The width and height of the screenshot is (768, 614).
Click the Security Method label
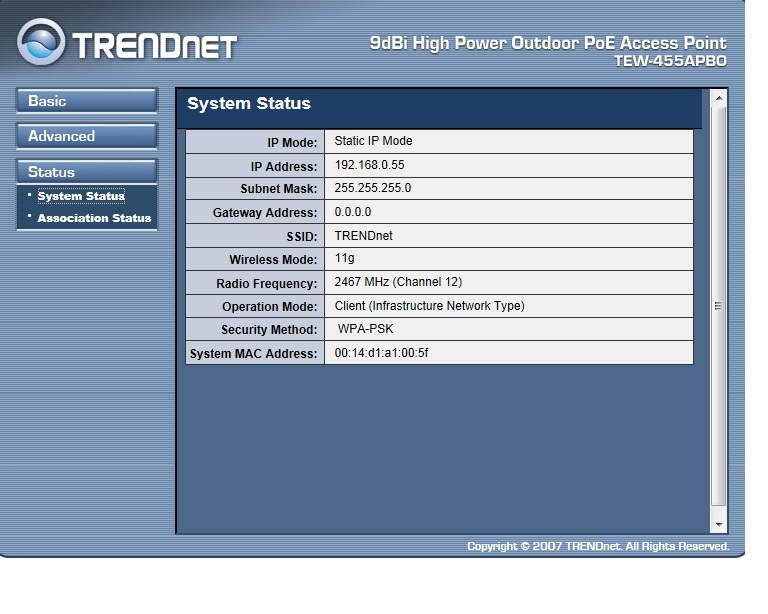269,330
